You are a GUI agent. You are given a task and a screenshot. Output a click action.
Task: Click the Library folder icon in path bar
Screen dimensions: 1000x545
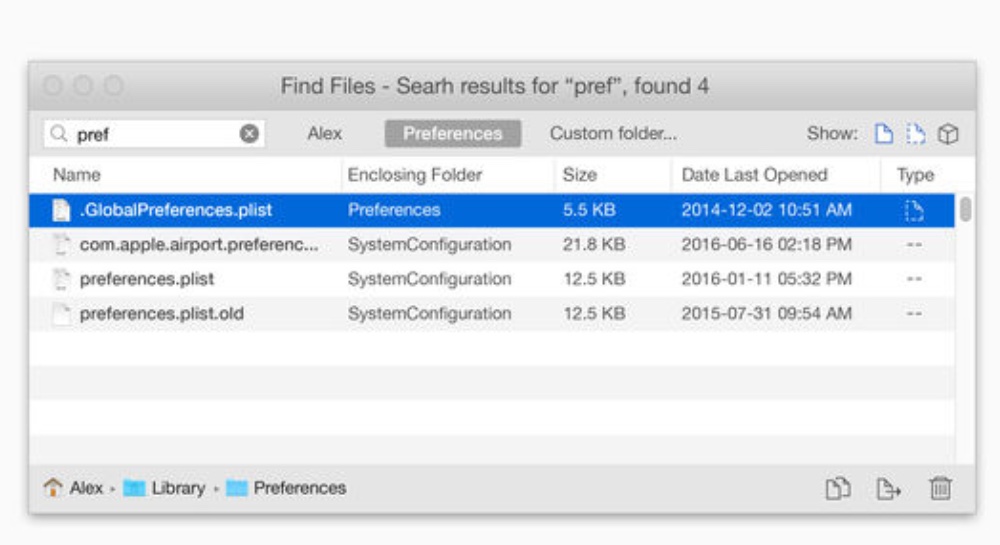coord(134,488)
